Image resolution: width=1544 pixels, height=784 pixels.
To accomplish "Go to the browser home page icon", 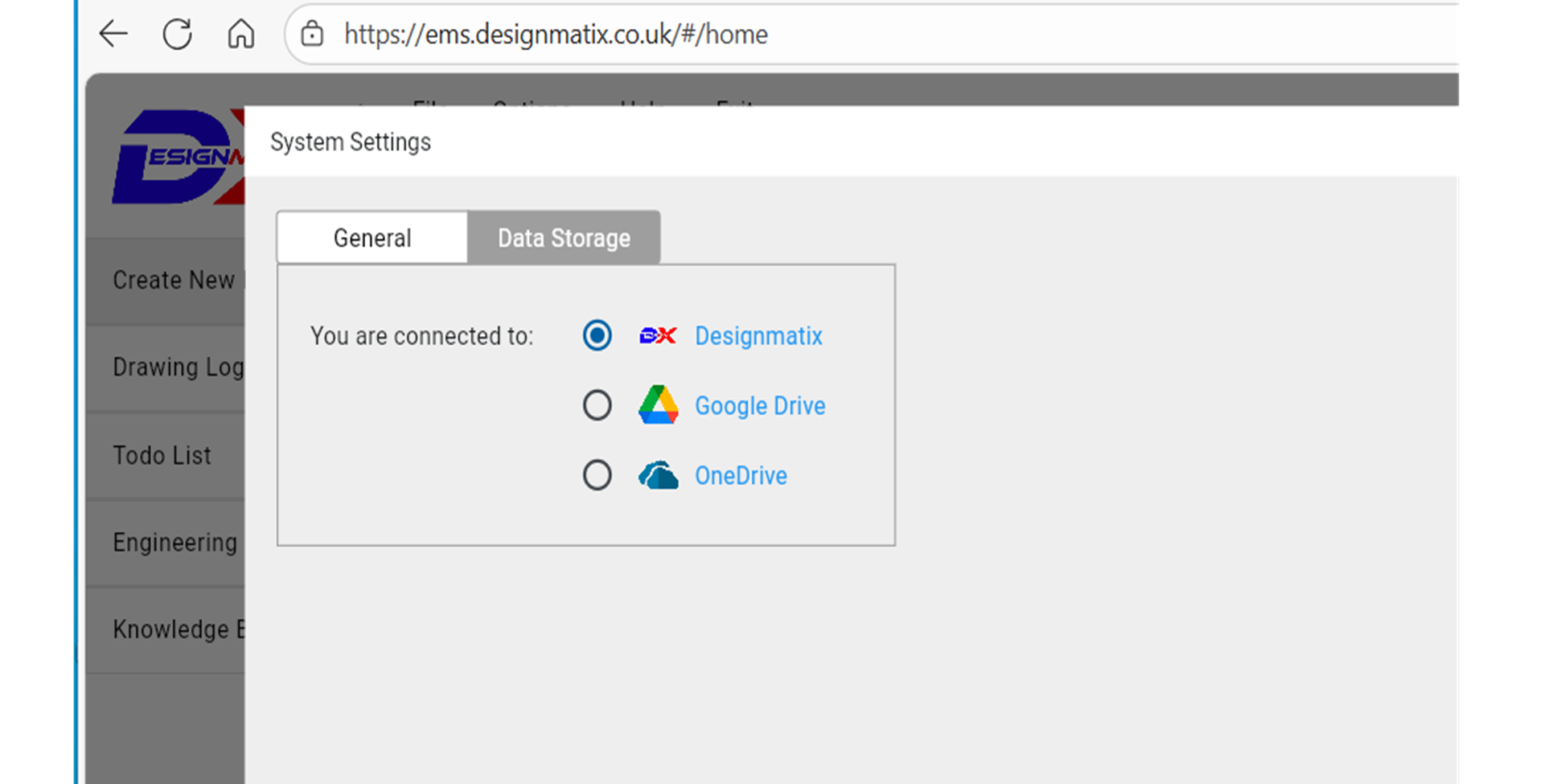I will point(240,34).
